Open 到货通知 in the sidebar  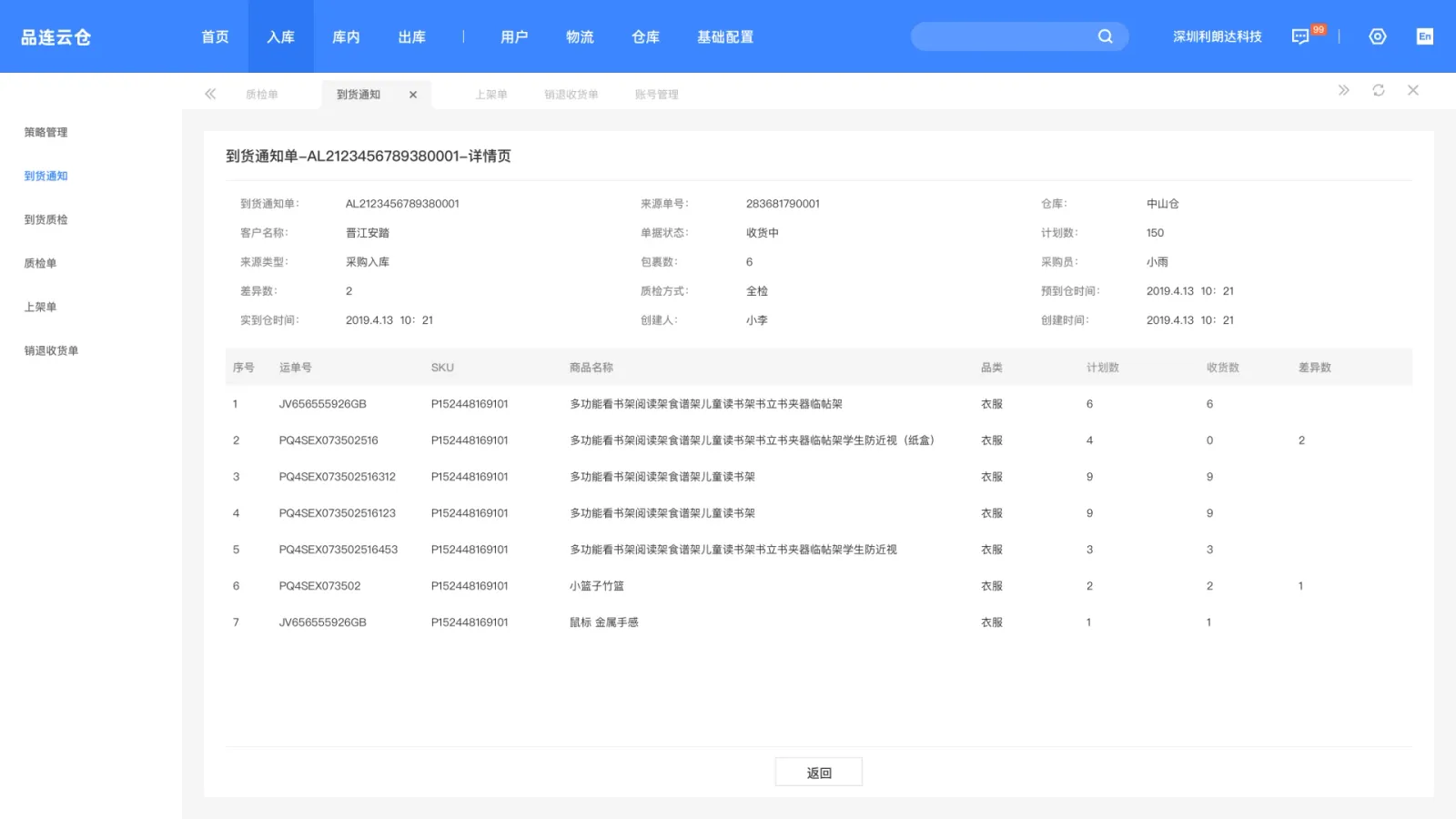(x=45, y=176)
